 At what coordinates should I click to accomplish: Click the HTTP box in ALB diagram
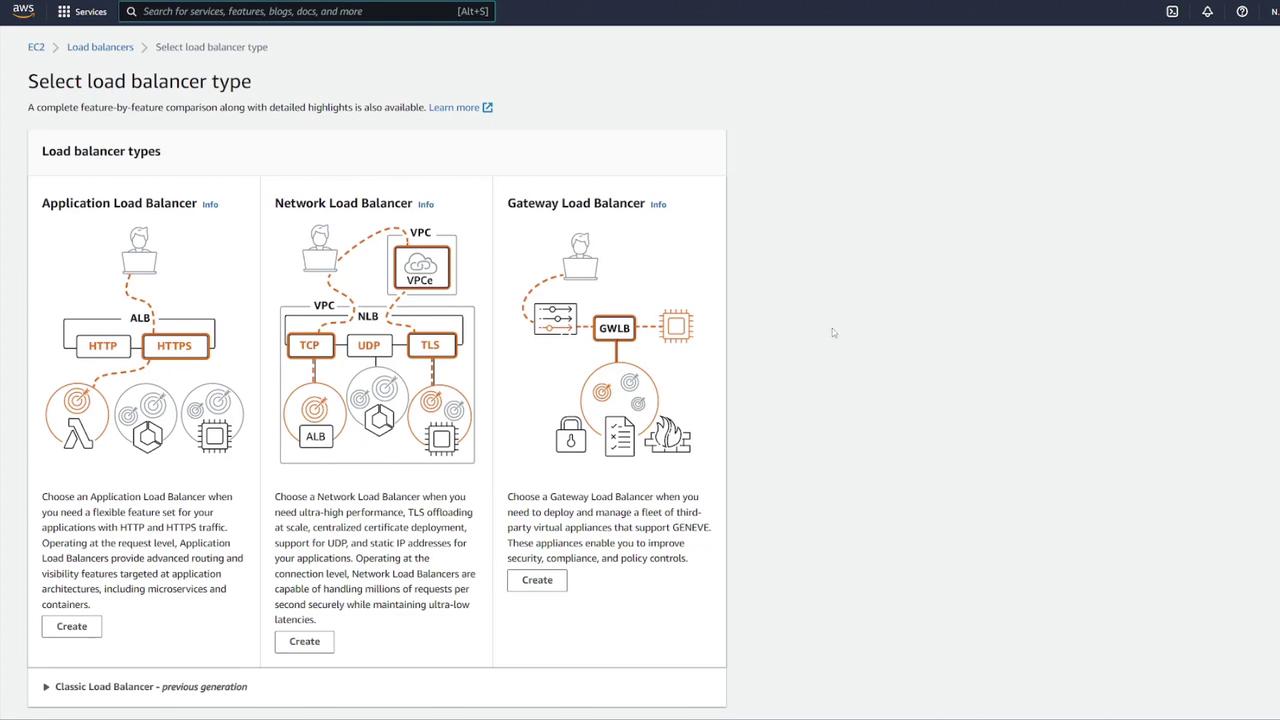(x=103, y=346)
